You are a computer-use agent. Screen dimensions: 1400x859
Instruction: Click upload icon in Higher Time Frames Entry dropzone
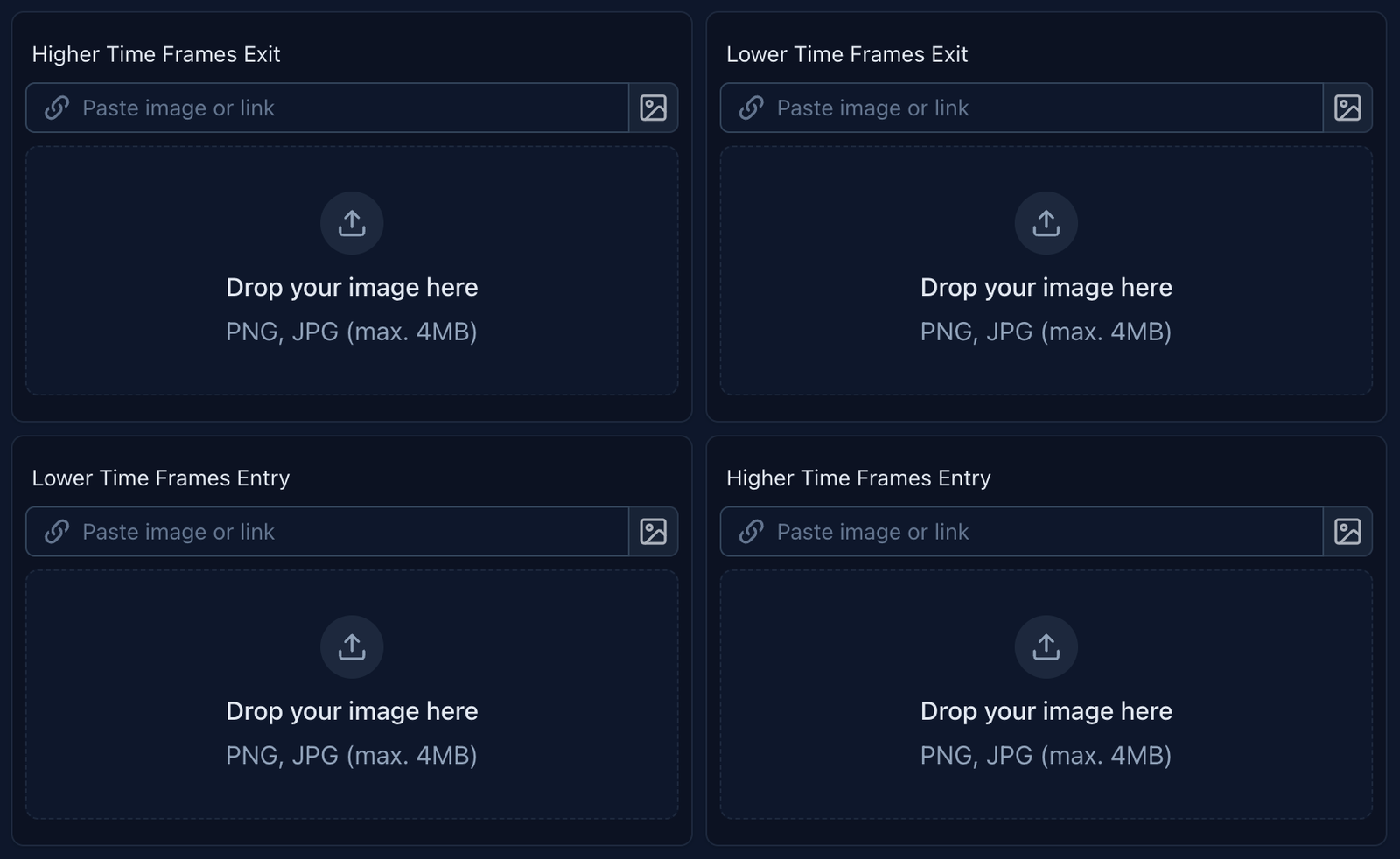1046,647
